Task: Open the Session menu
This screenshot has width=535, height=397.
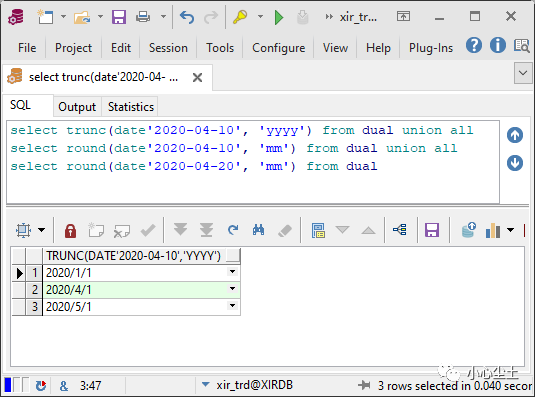Action: 168,48
